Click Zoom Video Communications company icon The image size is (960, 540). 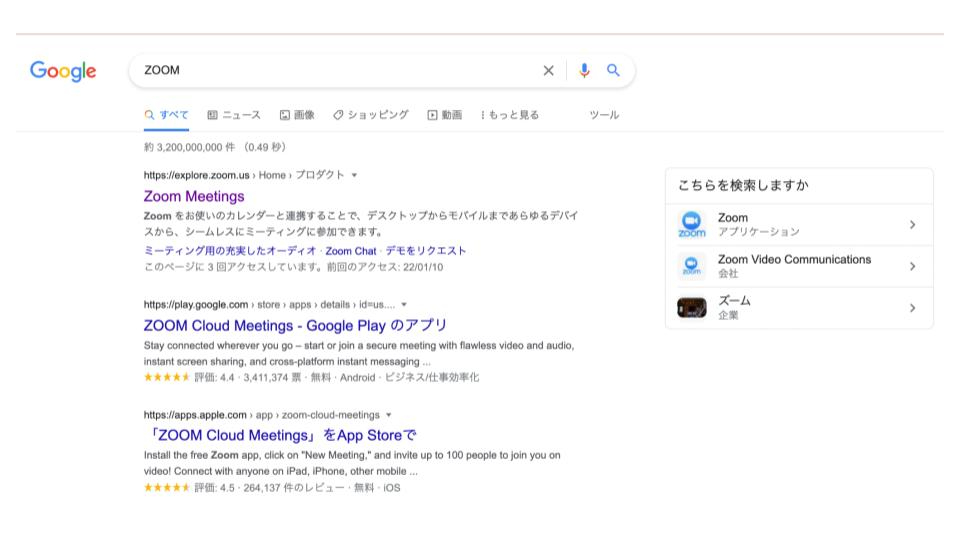692,266
